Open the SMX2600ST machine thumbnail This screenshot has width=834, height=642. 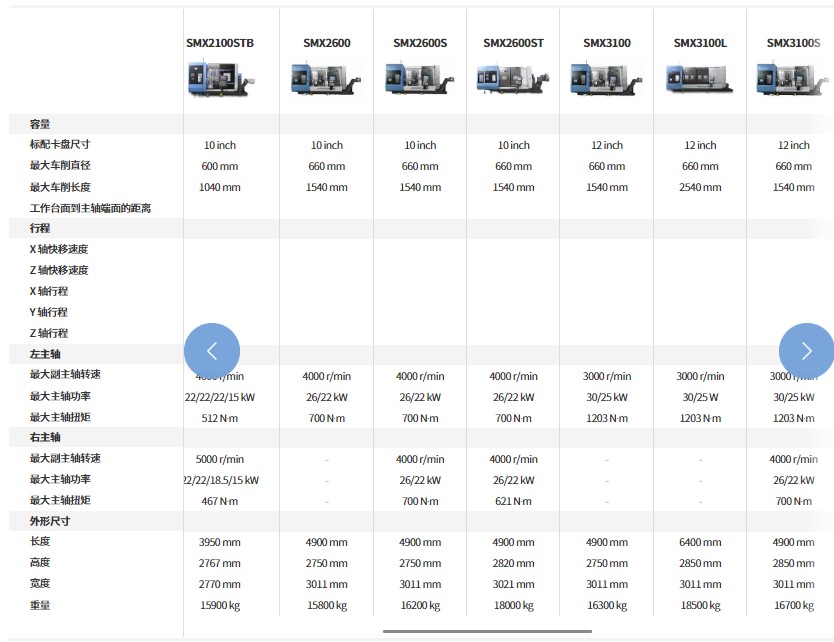513,79
